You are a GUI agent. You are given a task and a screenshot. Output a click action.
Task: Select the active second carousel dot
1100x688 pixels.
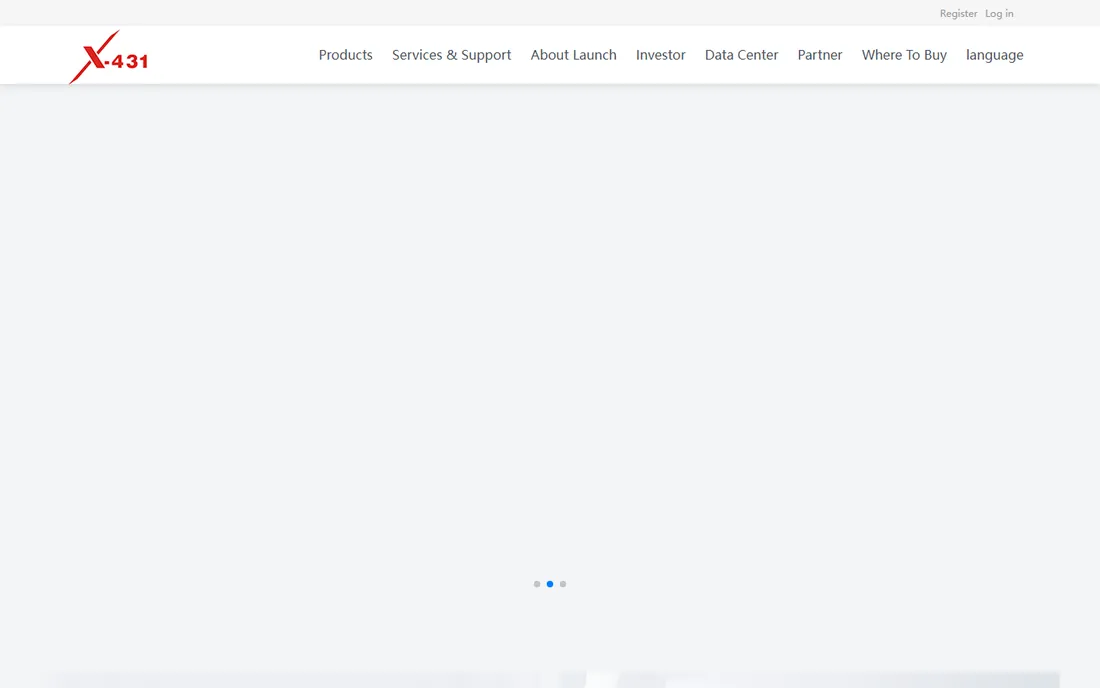pyautogui.click(x=550, y=584)
